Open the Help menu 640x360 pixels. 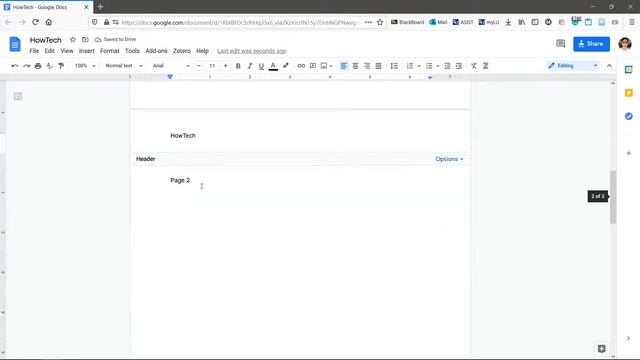202,51
